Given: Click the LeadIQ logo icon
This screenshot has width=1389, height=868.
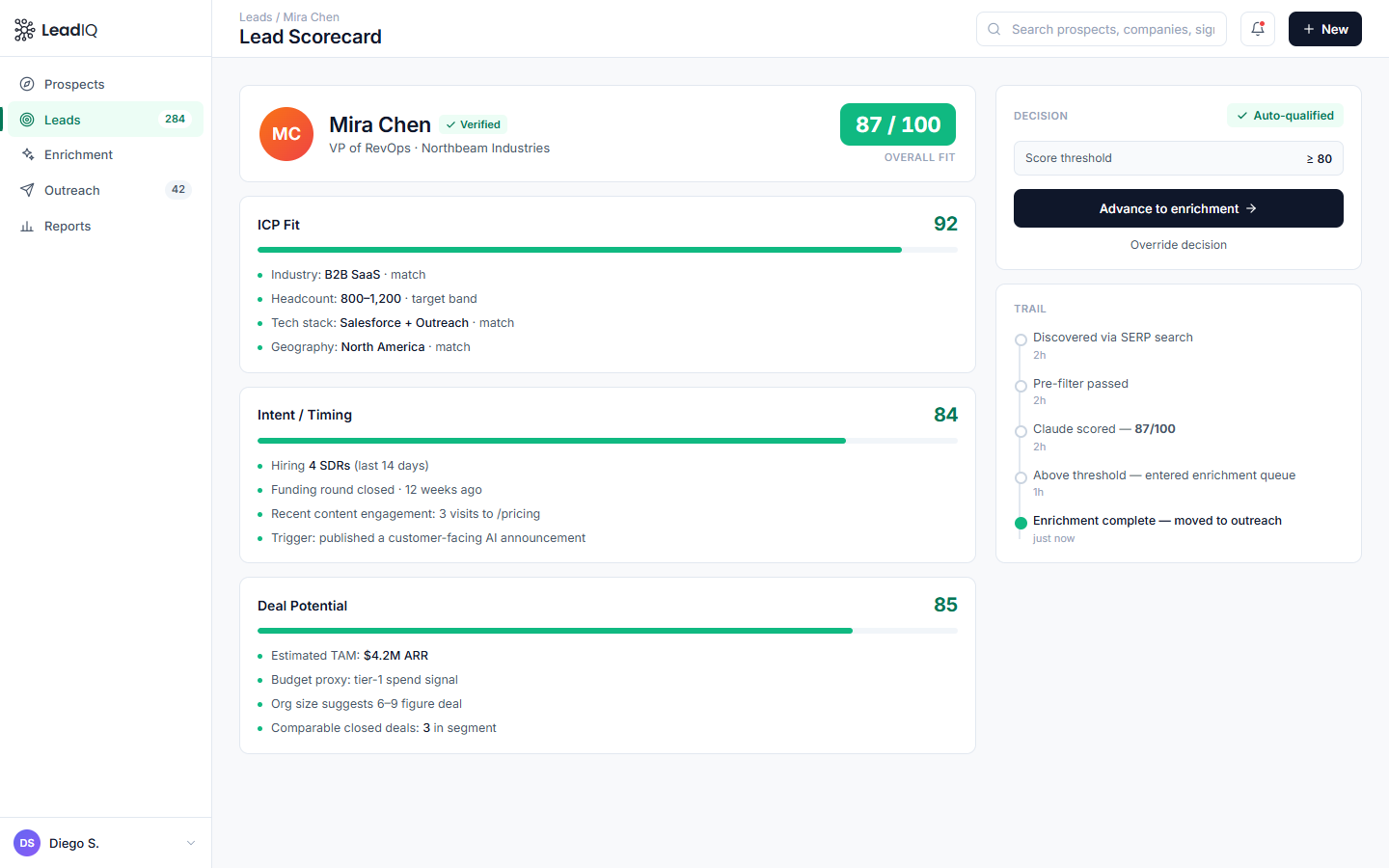Looking at the screenshot, I should (x=24, y=30).
